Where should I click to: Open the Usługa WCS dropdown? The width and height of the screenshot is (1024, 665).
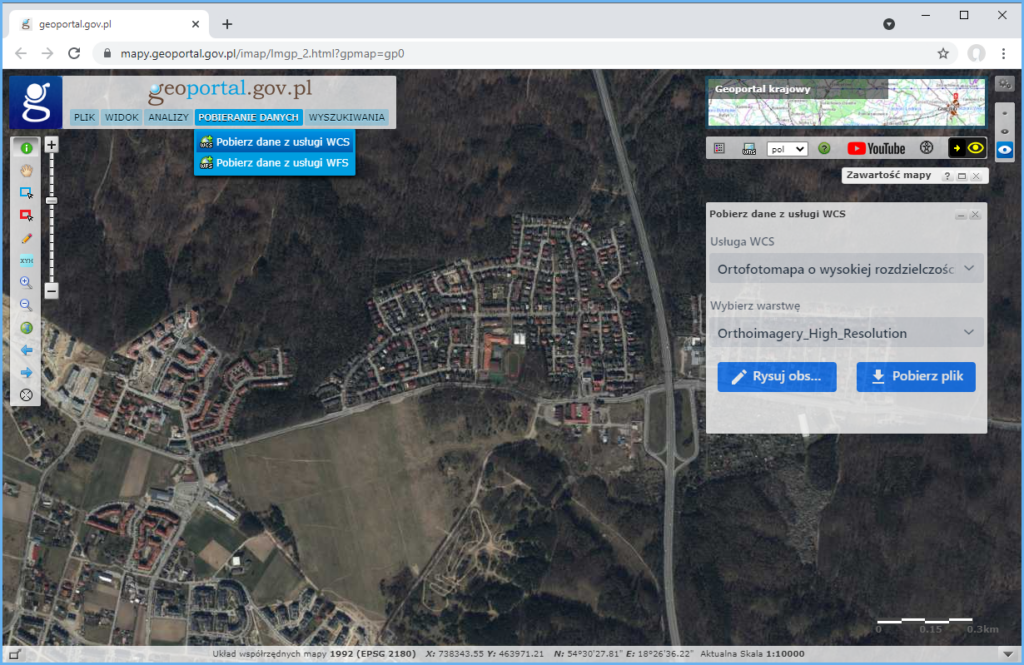click(x=846, y=268)
